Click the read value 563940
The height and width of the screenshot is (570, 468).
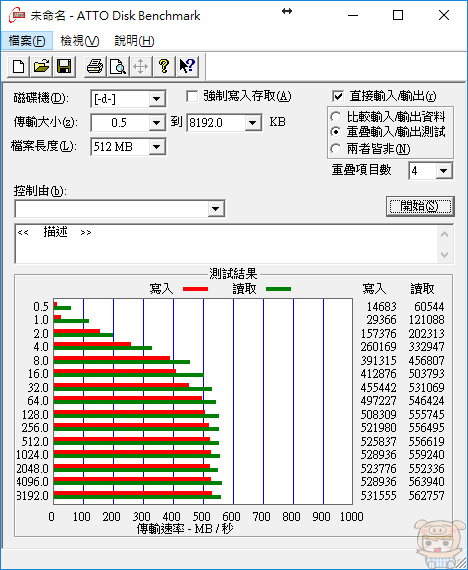426,482
